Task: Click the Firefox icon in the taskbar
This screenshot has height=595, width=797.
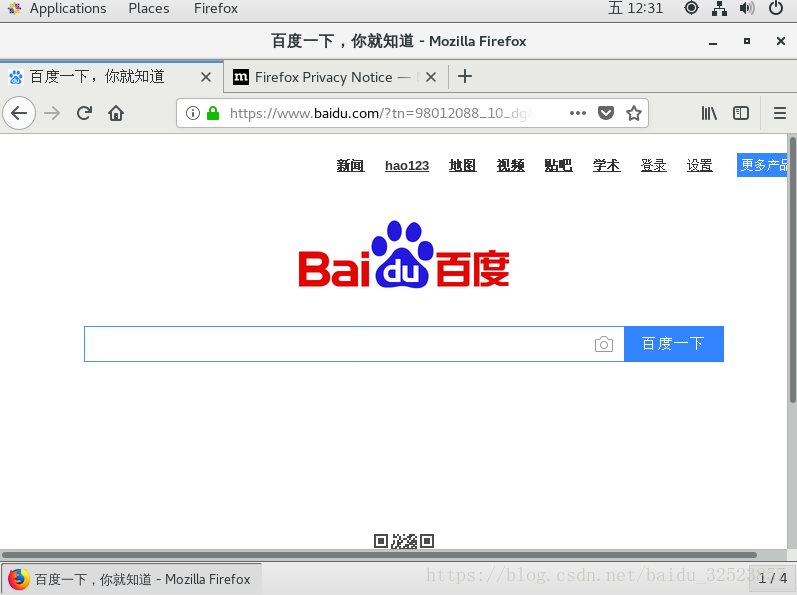Action: 19,579
